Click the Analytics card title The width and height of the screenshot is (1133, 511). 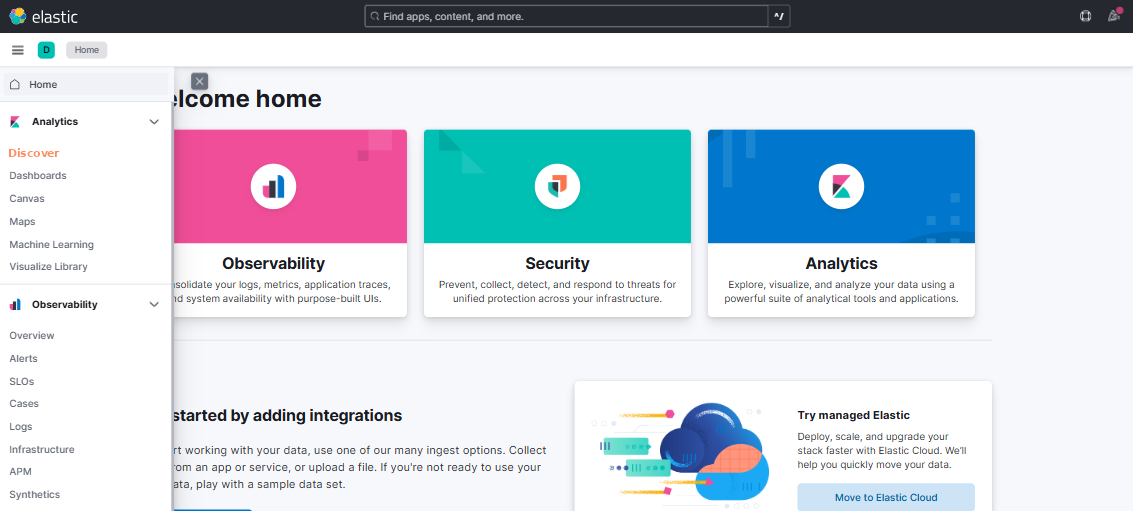click(x=841, y=263)
